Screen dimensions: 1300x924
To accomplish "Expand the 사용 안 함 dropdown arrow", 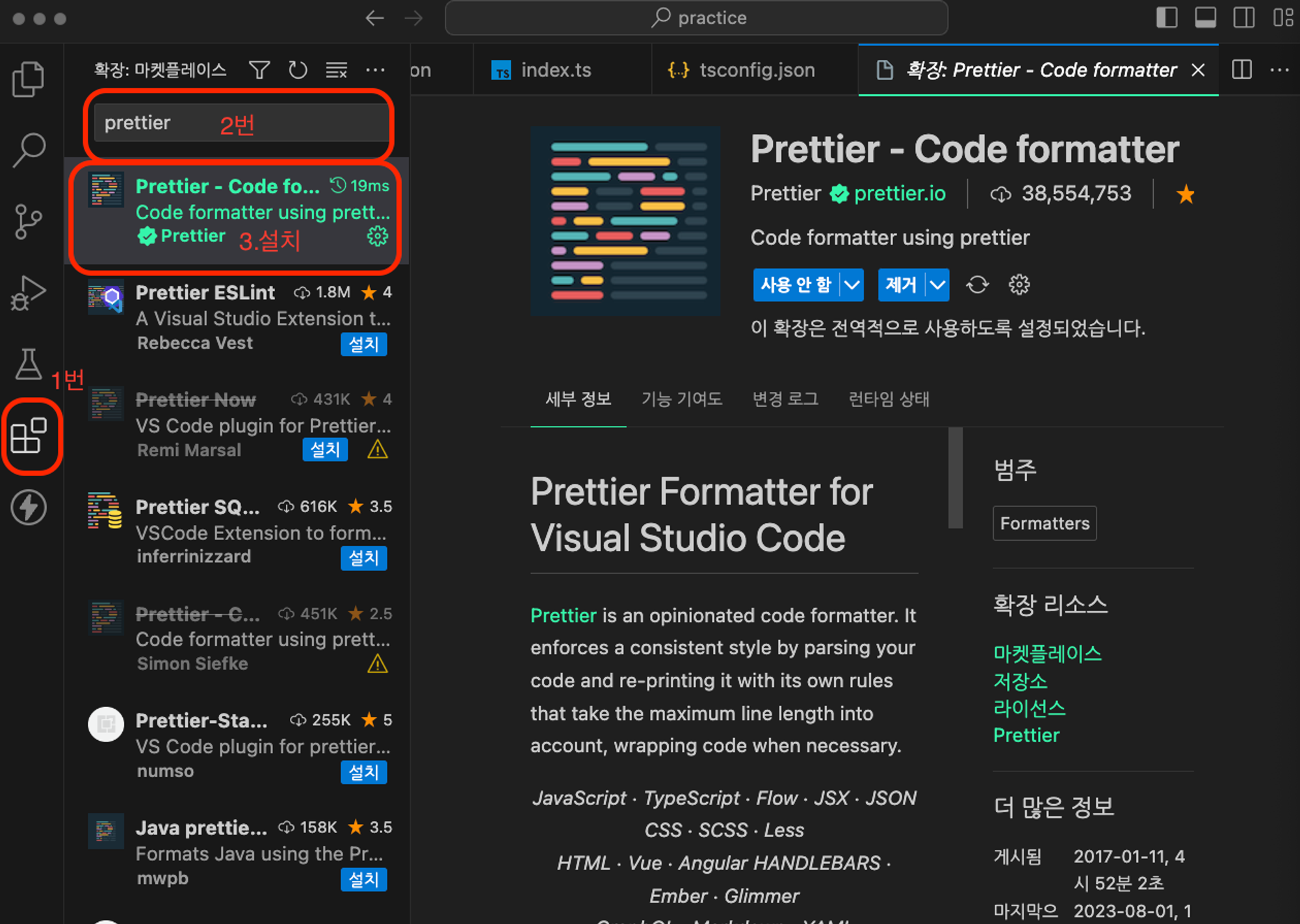I will point(852,285).
